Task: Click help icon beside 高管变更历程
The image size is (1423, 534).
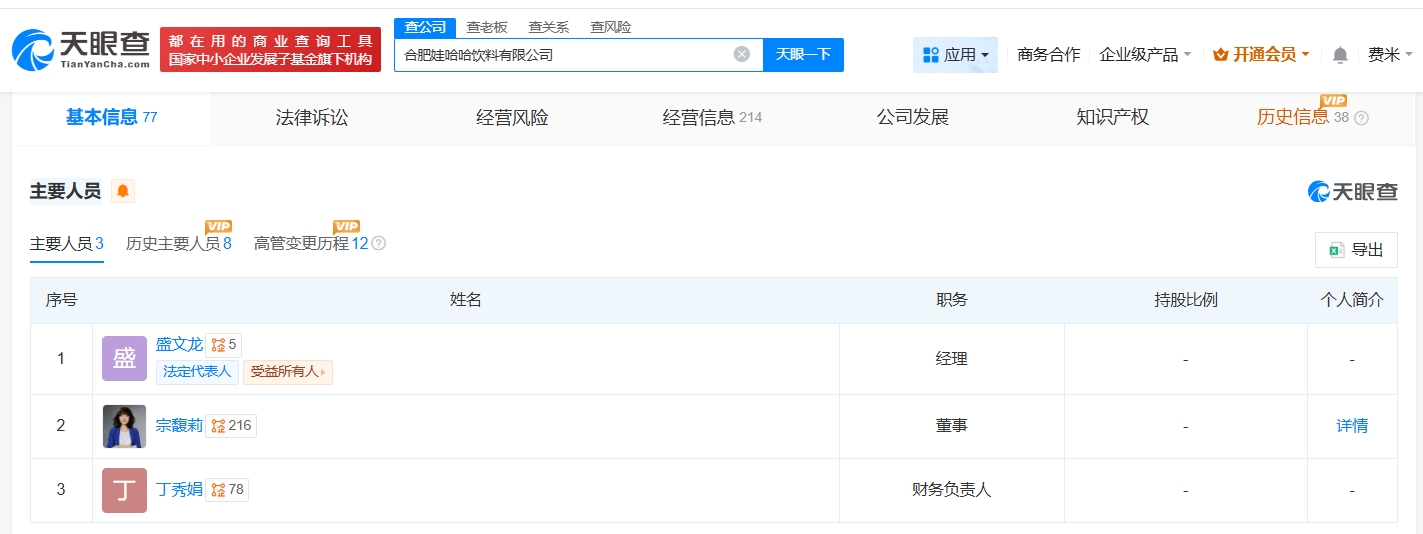Action: pyautogui.click(x=379, y=244)
